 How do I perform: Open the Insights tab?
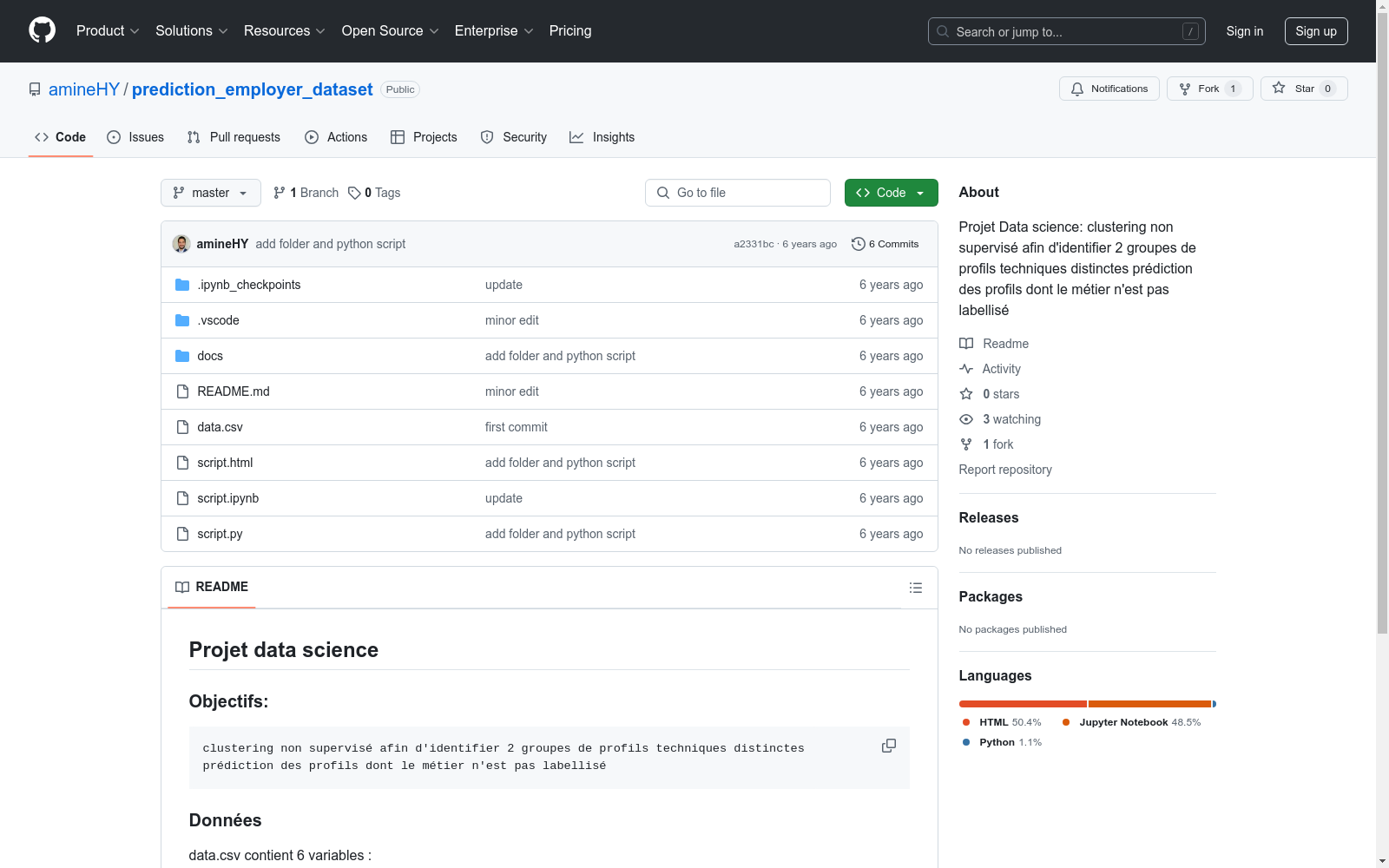pyautogui.click(x=602, y=137)
